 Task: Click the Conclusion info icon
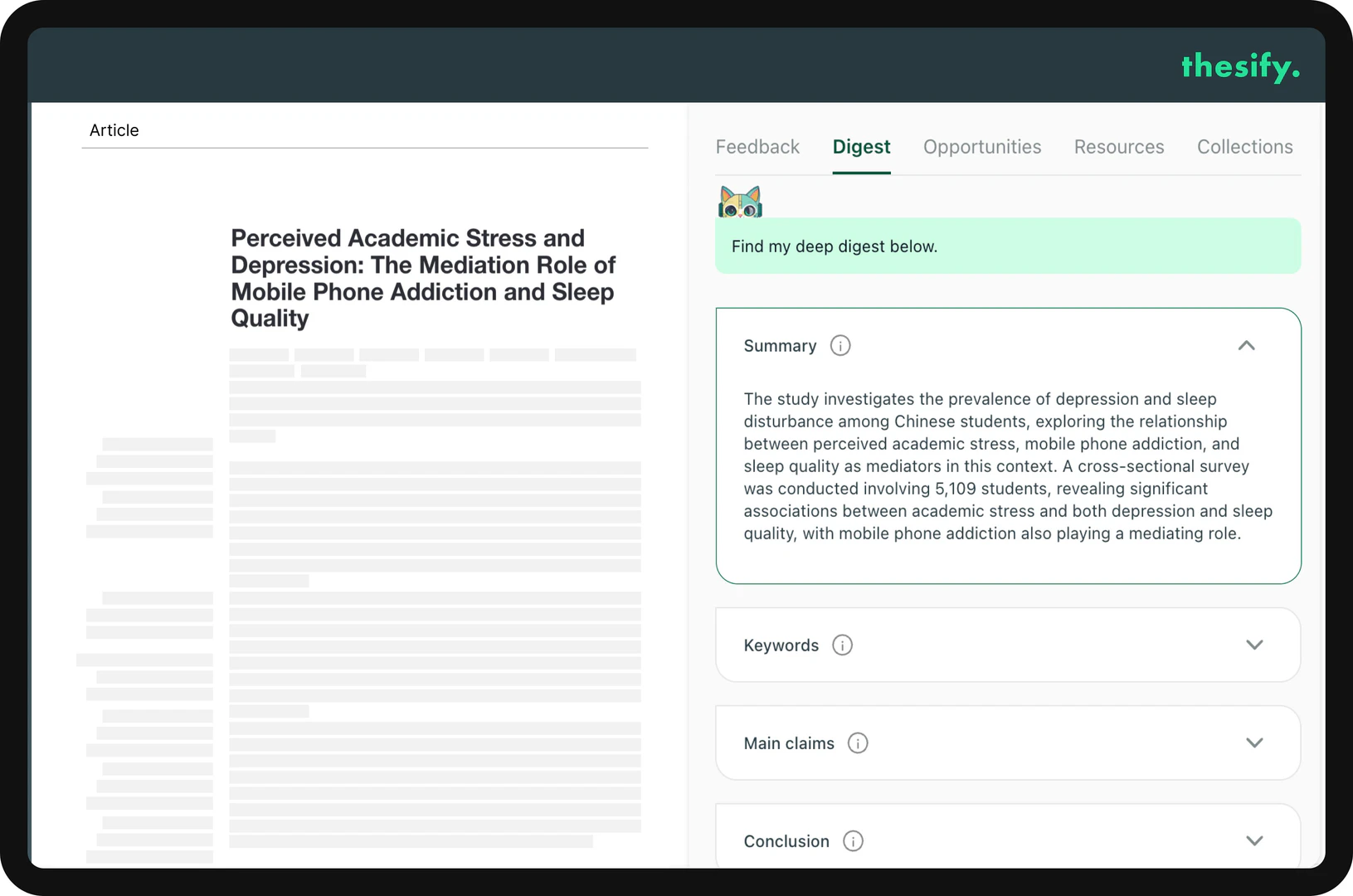pyautogui.click(x=853, y=840)
